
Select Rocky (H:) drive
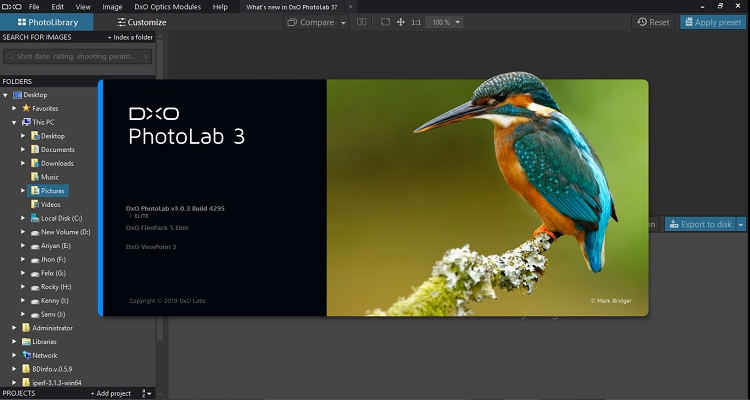click(51, 287)
